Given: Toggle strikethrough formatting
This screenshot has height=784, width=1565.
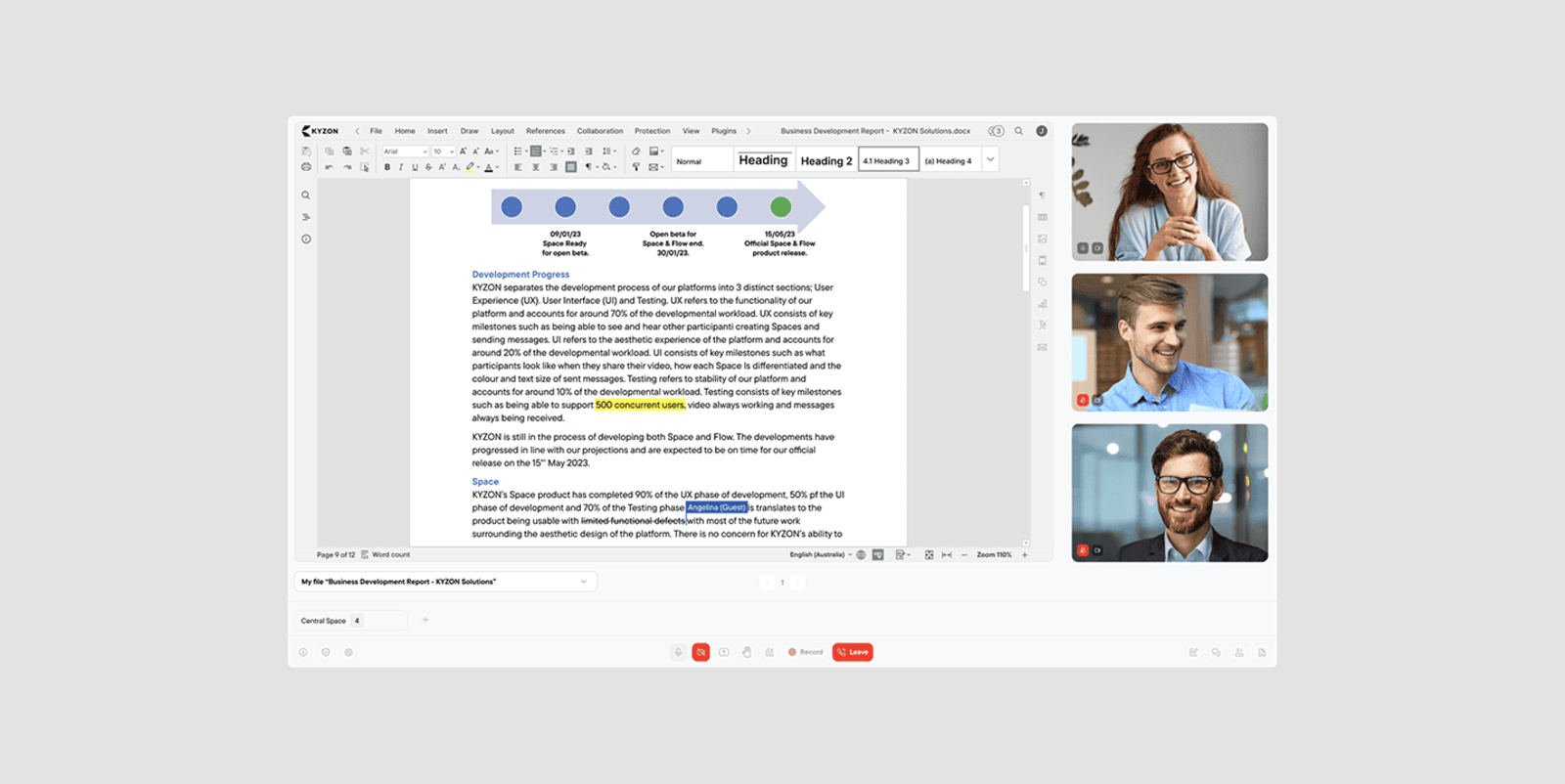Looking at the screenshot, I should (x=428, y=167).
